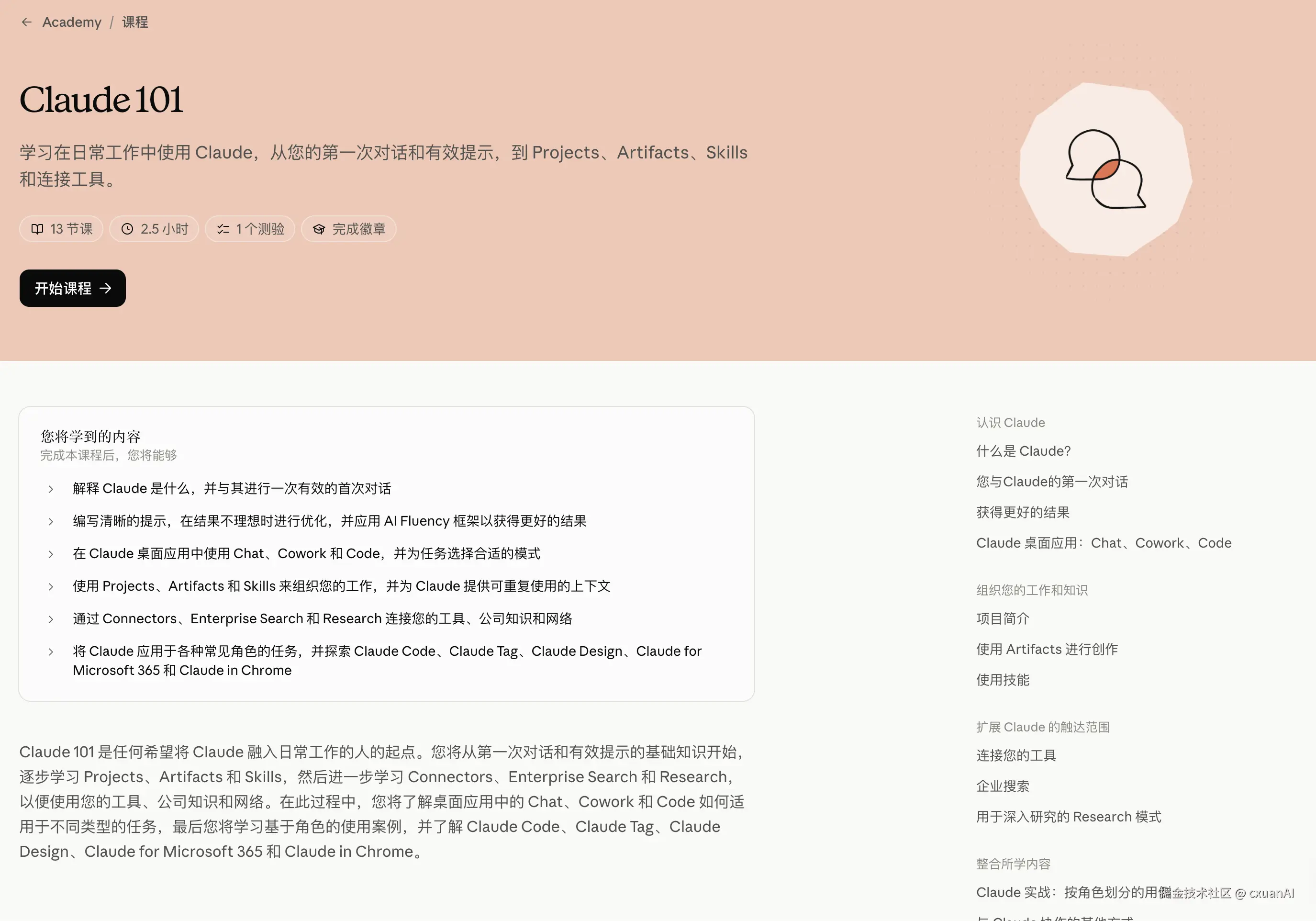
Task: Start the course with 开始课程 button
Action: pos(73,288)
